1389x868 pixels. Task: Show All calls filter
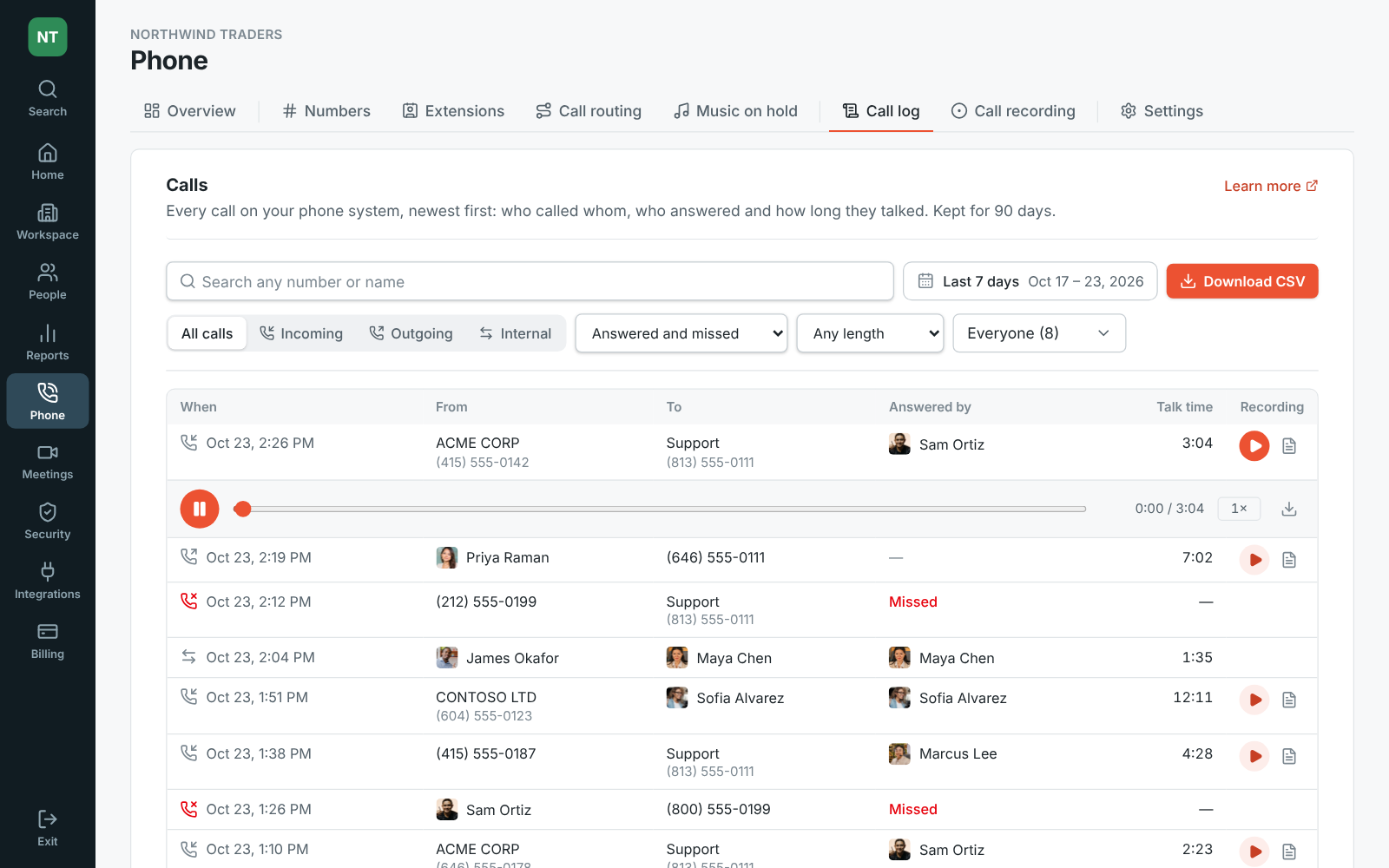click(207, 333)
